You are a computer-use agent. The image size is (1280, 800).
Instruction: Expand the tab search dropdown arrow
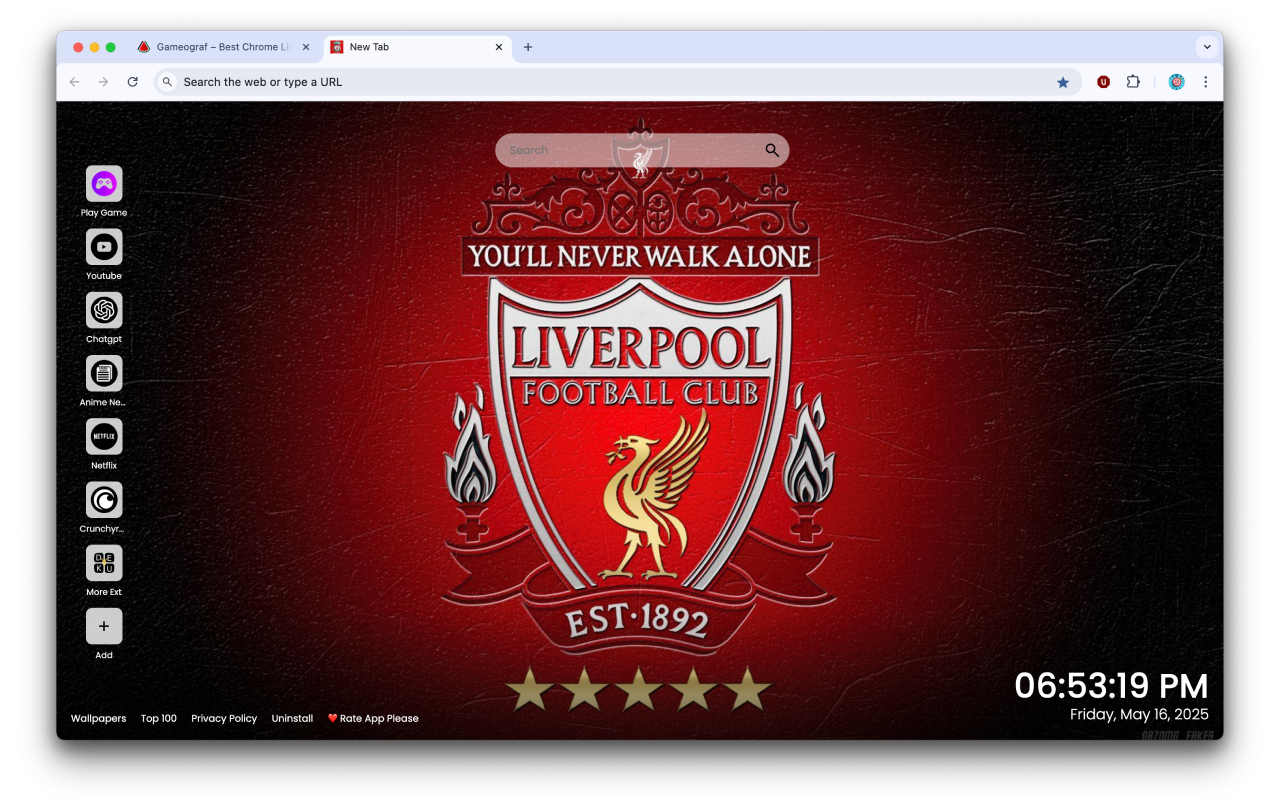(x=1207, y=47)
